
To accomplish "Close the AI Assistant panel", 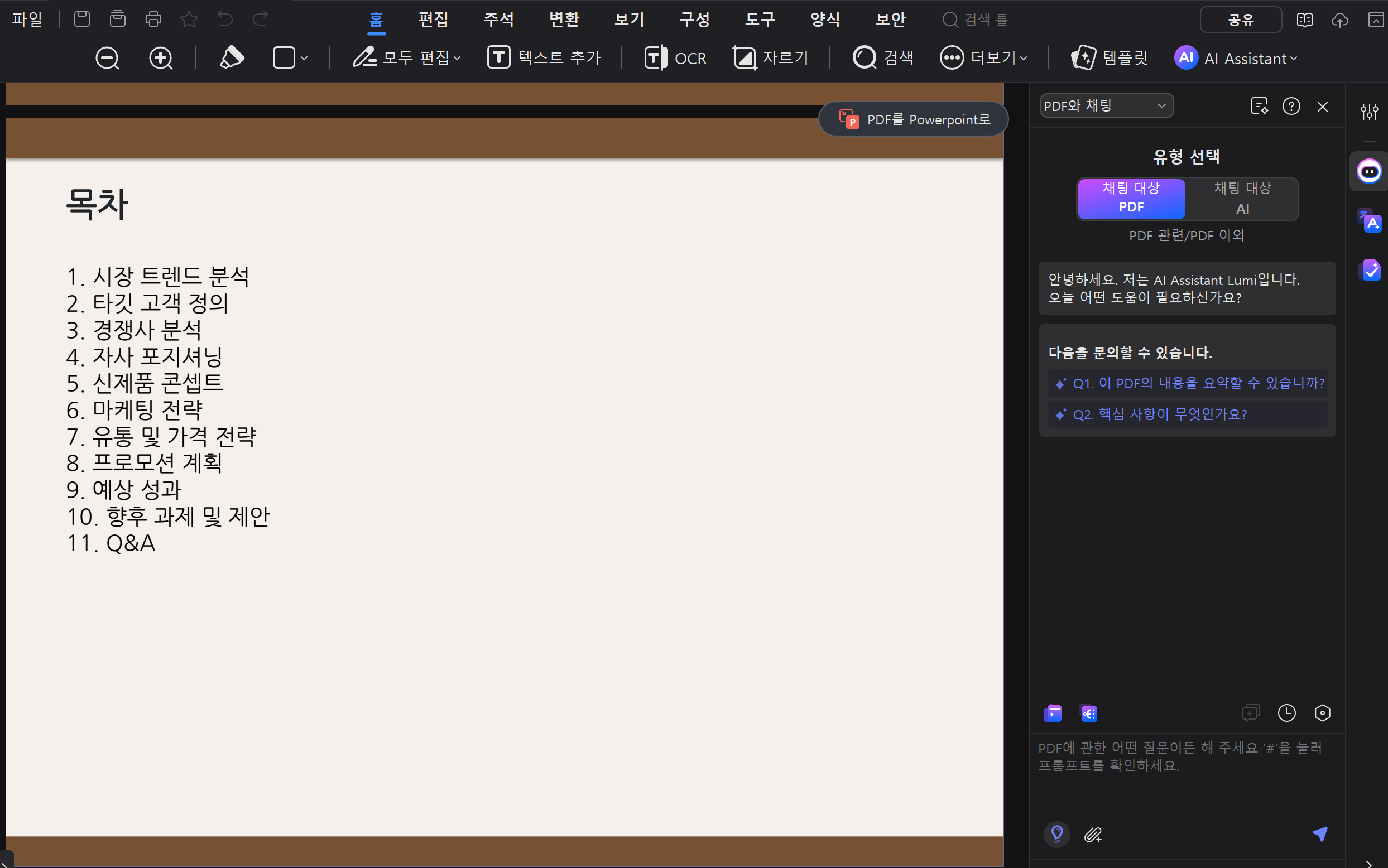I will point(1323,107).
